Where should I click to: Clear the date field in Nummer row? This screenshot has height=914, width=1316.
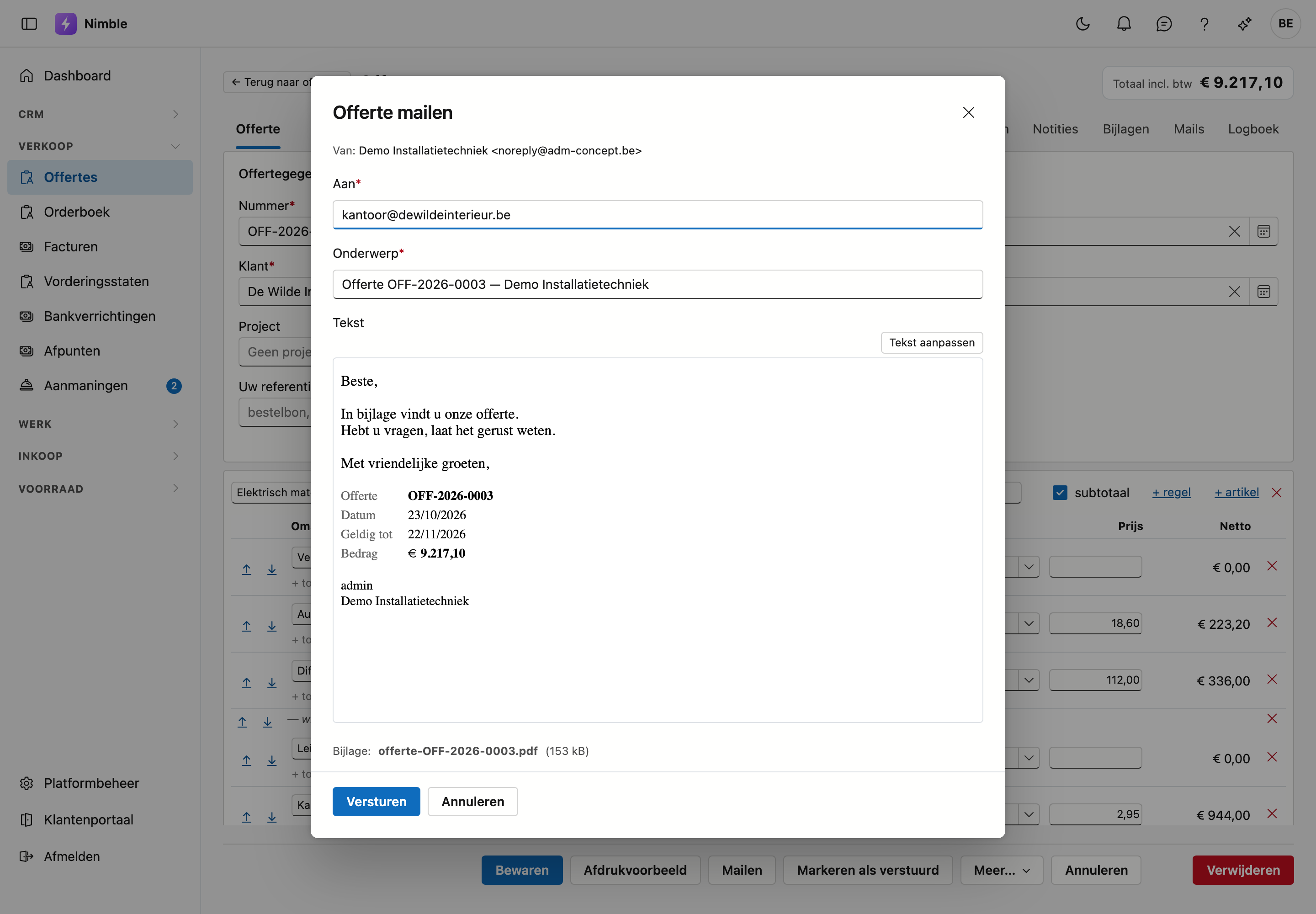pos(1234,231)
